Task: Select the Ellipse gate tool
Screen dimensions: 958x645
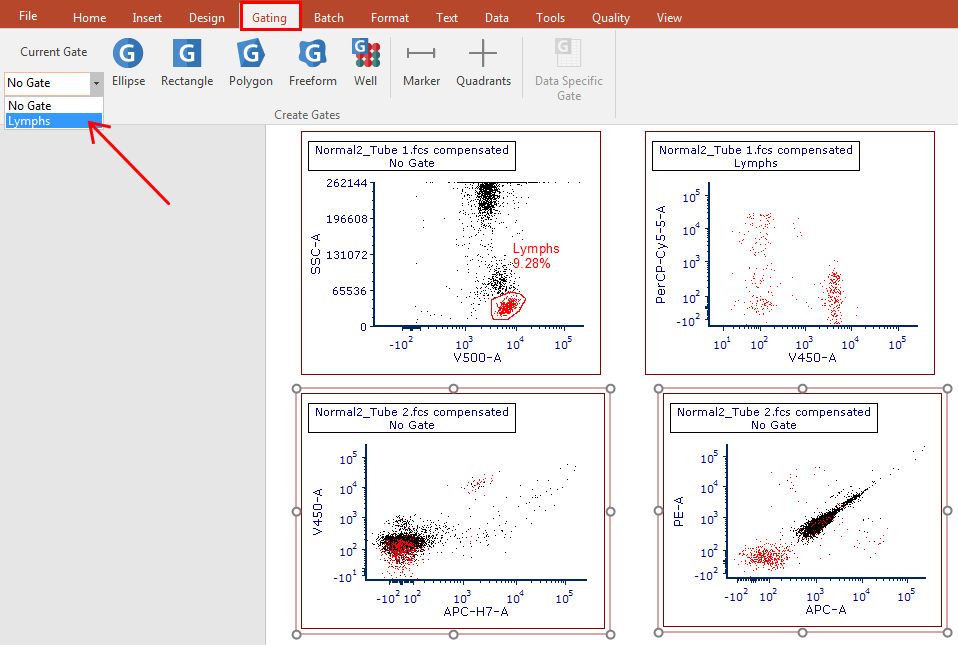Action: tap(128, 62)
